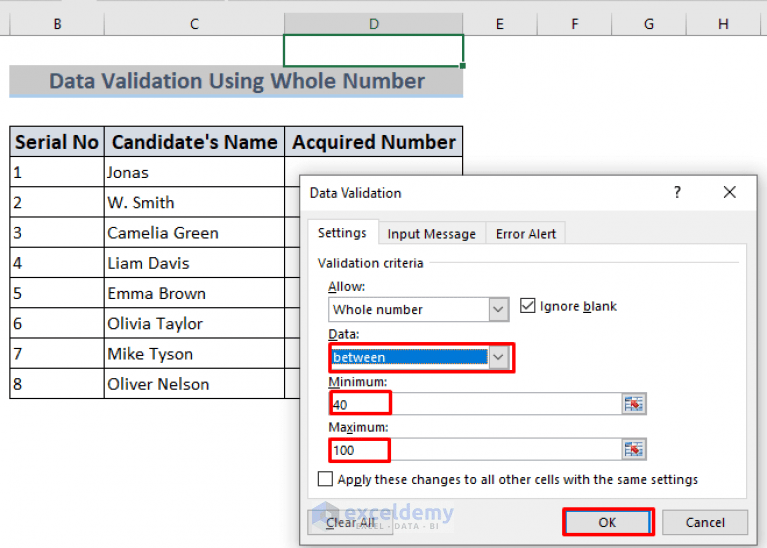The image size is (767, 548).
Task: Select column G header
Action: coord(649,24)
